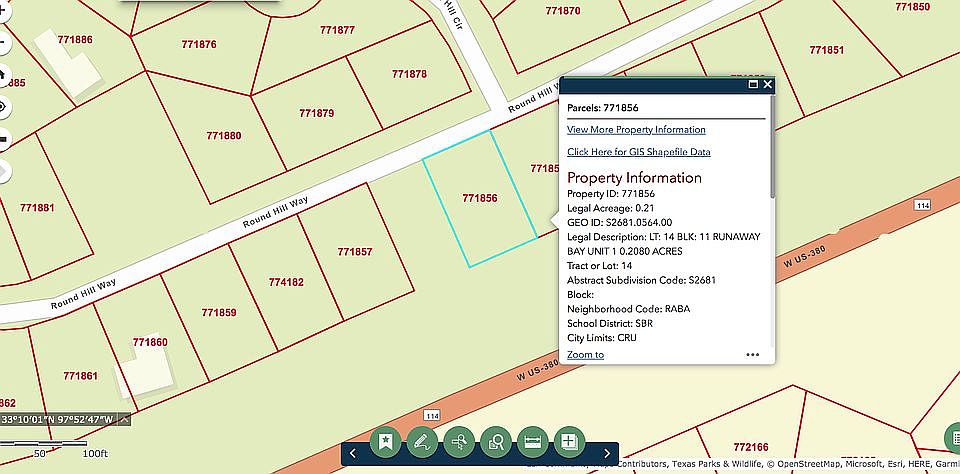960x474 pixels.
Task: Open the Bookmarks widget with the star icon
Action: click(x=385, y=441)
